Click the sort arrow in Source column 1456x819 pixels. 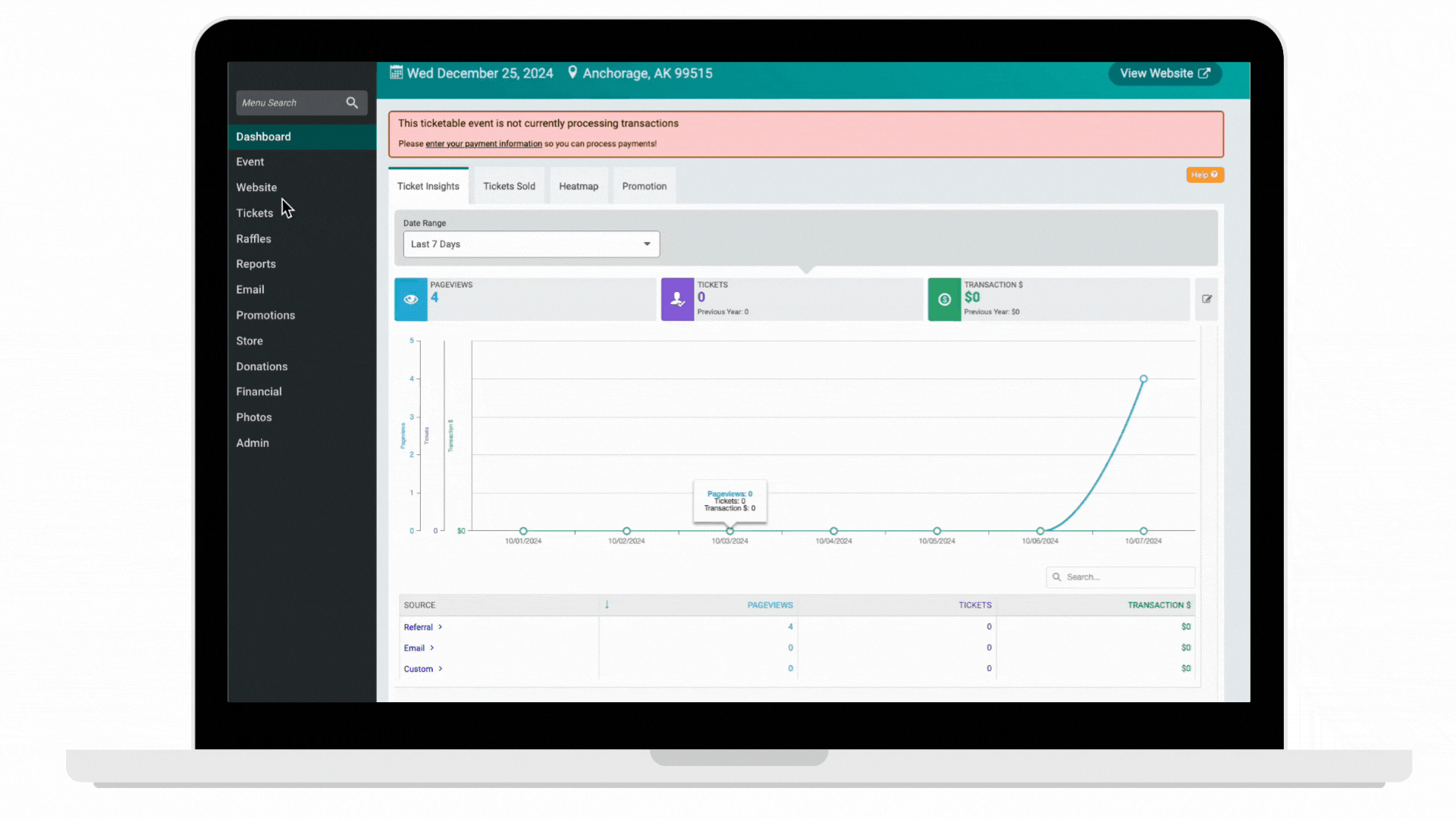point(607,604)
